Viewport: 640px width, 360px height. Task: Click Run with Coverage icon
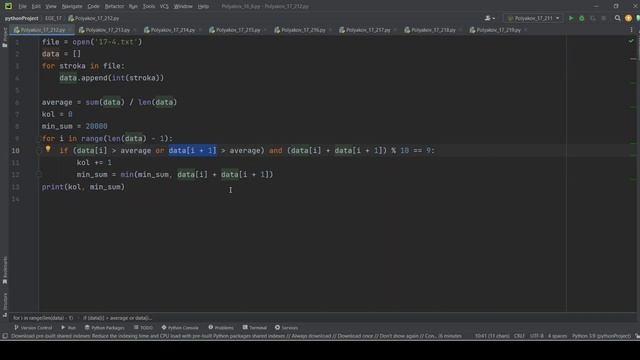(x=593, y=18)
